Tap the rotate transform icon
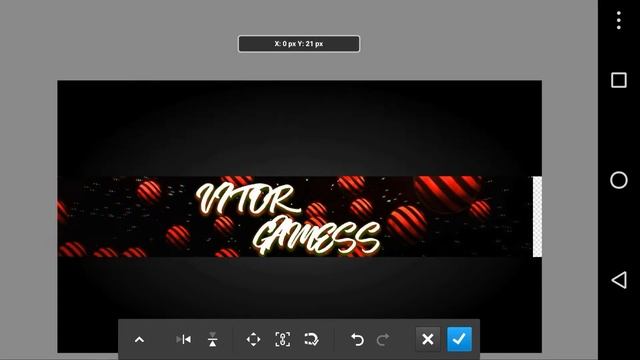Viewport: 640px width, 360px height. tap(311, 339)
